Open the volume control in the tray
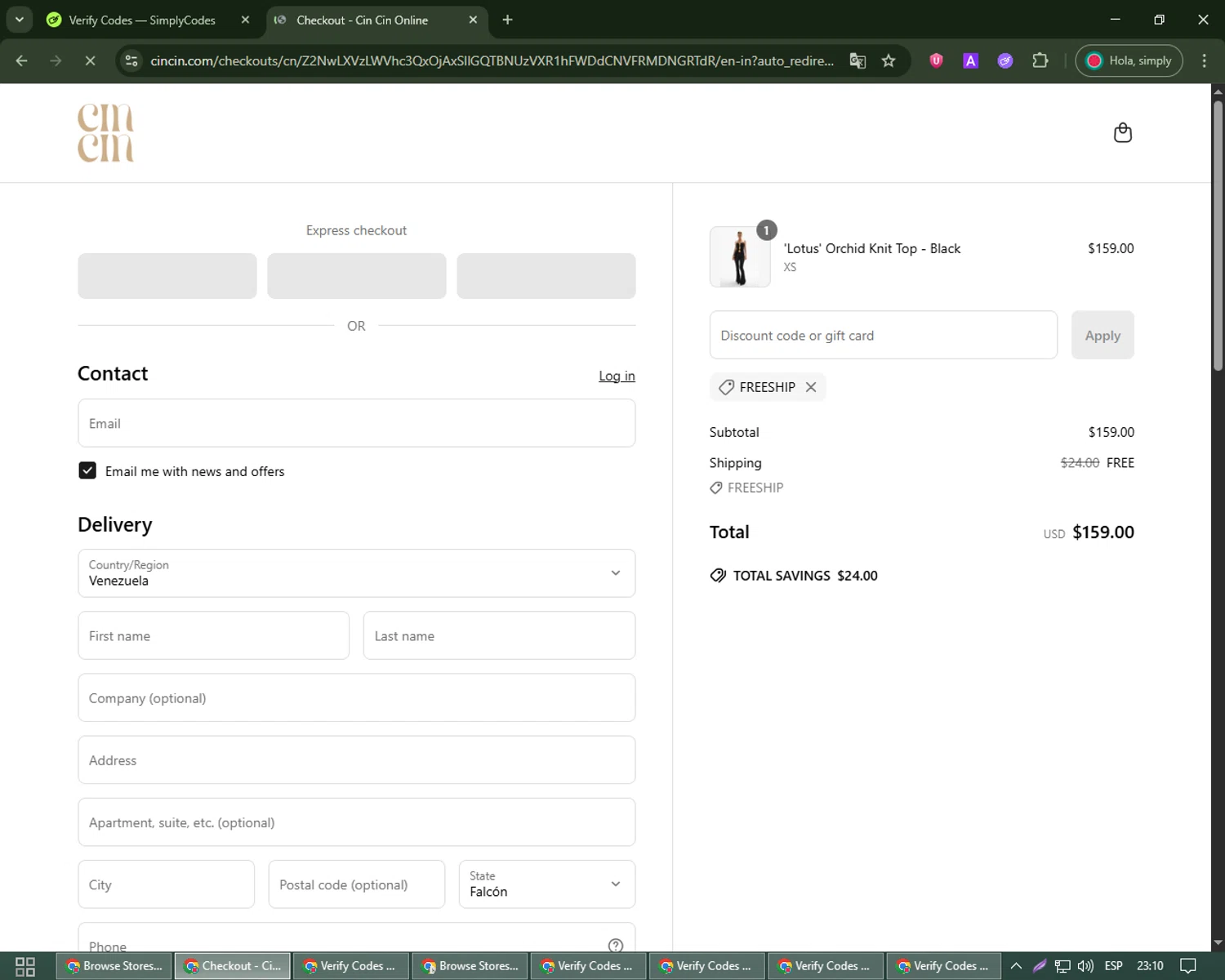 1085,966
